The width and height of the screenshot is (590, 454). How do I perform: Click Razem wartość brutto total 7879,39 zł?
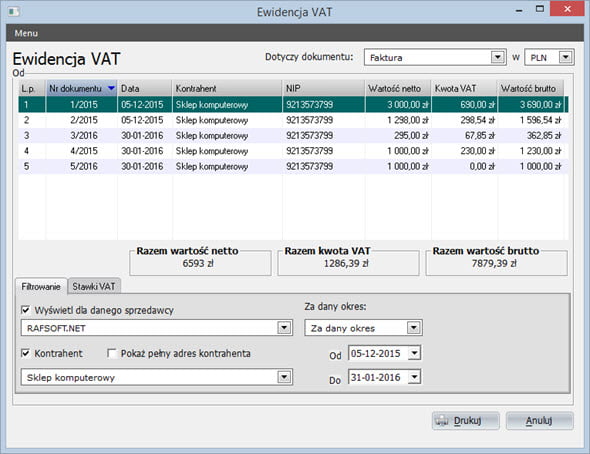[x=494, y=263]
